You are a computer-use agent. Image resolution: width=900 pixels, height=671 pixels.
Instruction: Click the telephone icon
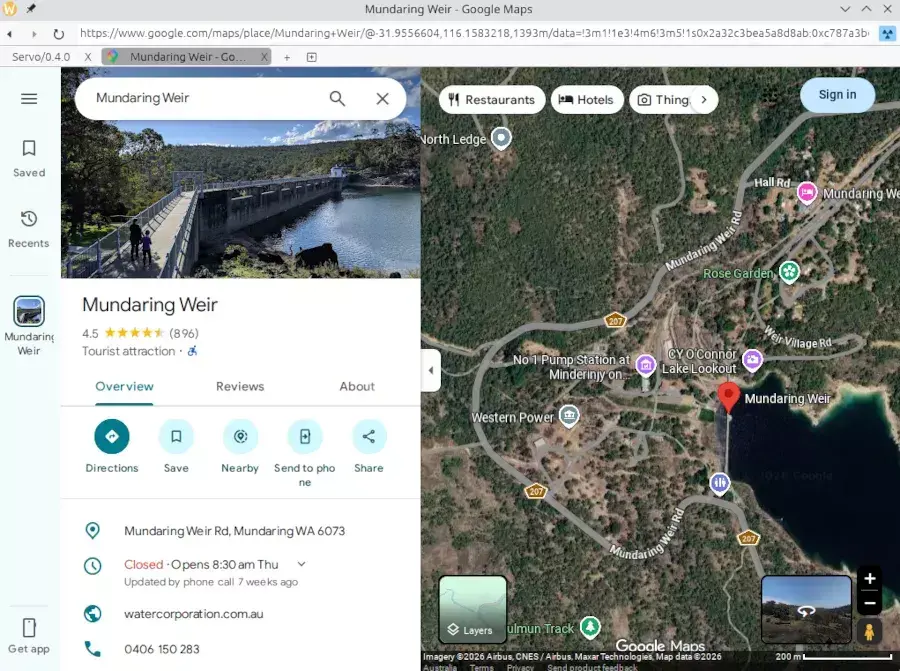pyautogui.click(x=92, y=649)
